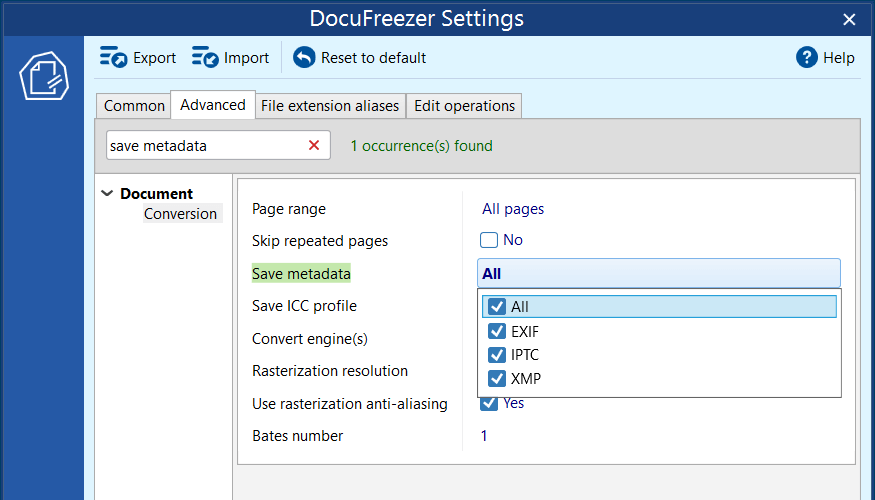This screenshot has width=875, height=500.
Task: Click the highlighted Save metadata label
Action: click(301, 273)
